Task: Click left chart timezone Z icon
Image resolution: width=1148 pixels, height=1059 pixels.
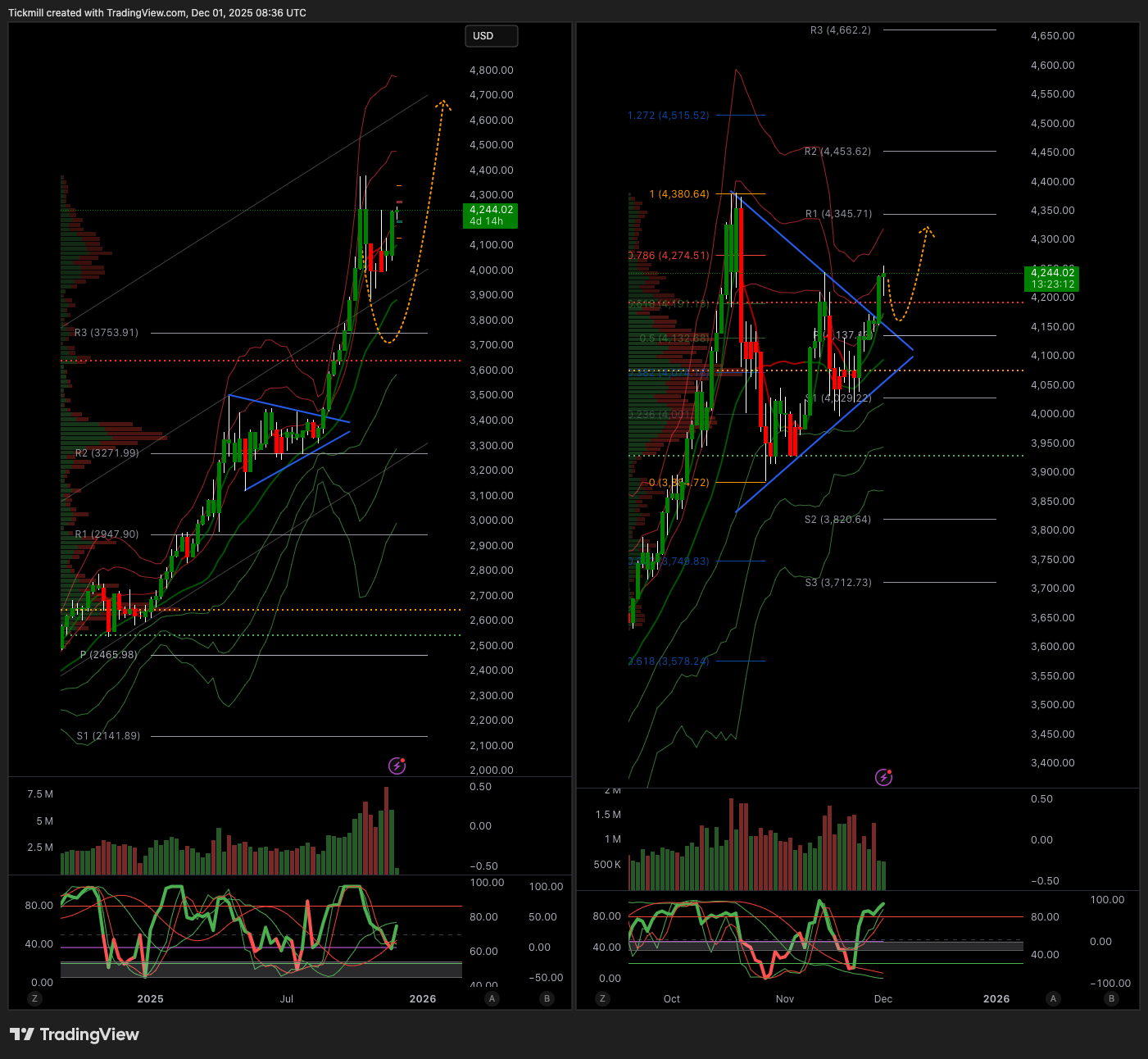Action: 34,998
